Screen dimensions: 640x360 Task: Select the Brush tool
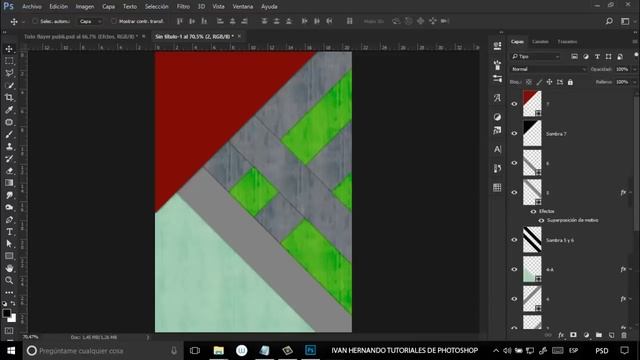tap(9, 134)
